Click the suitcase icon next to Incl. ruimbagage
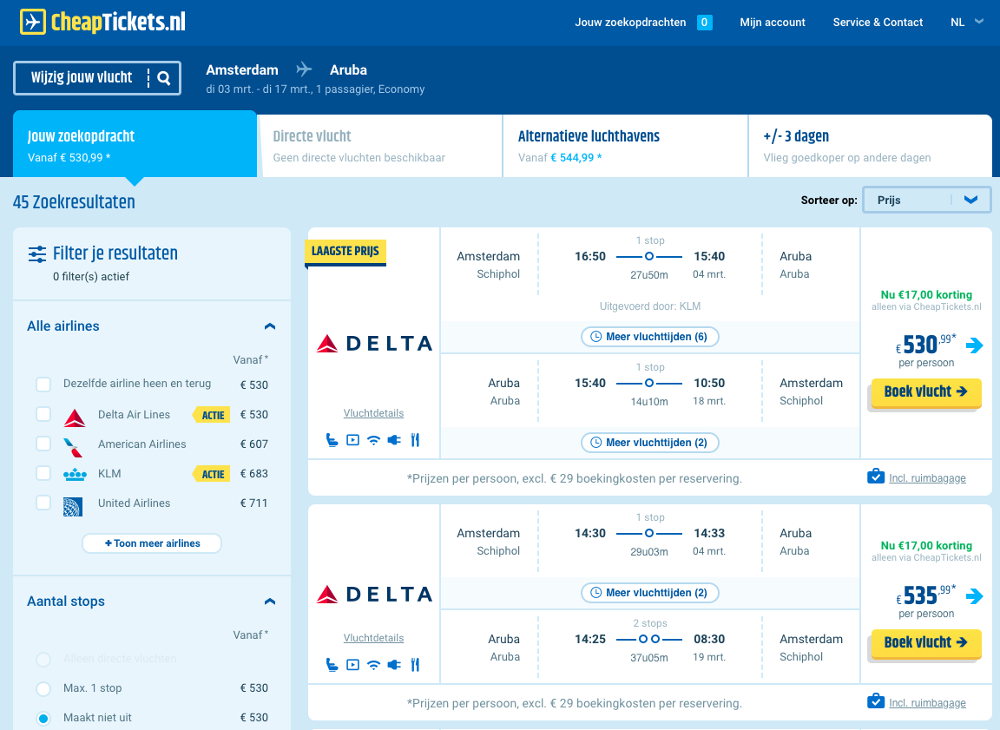The width and height of the screenshot is (1000, 730). pos(878,477)
